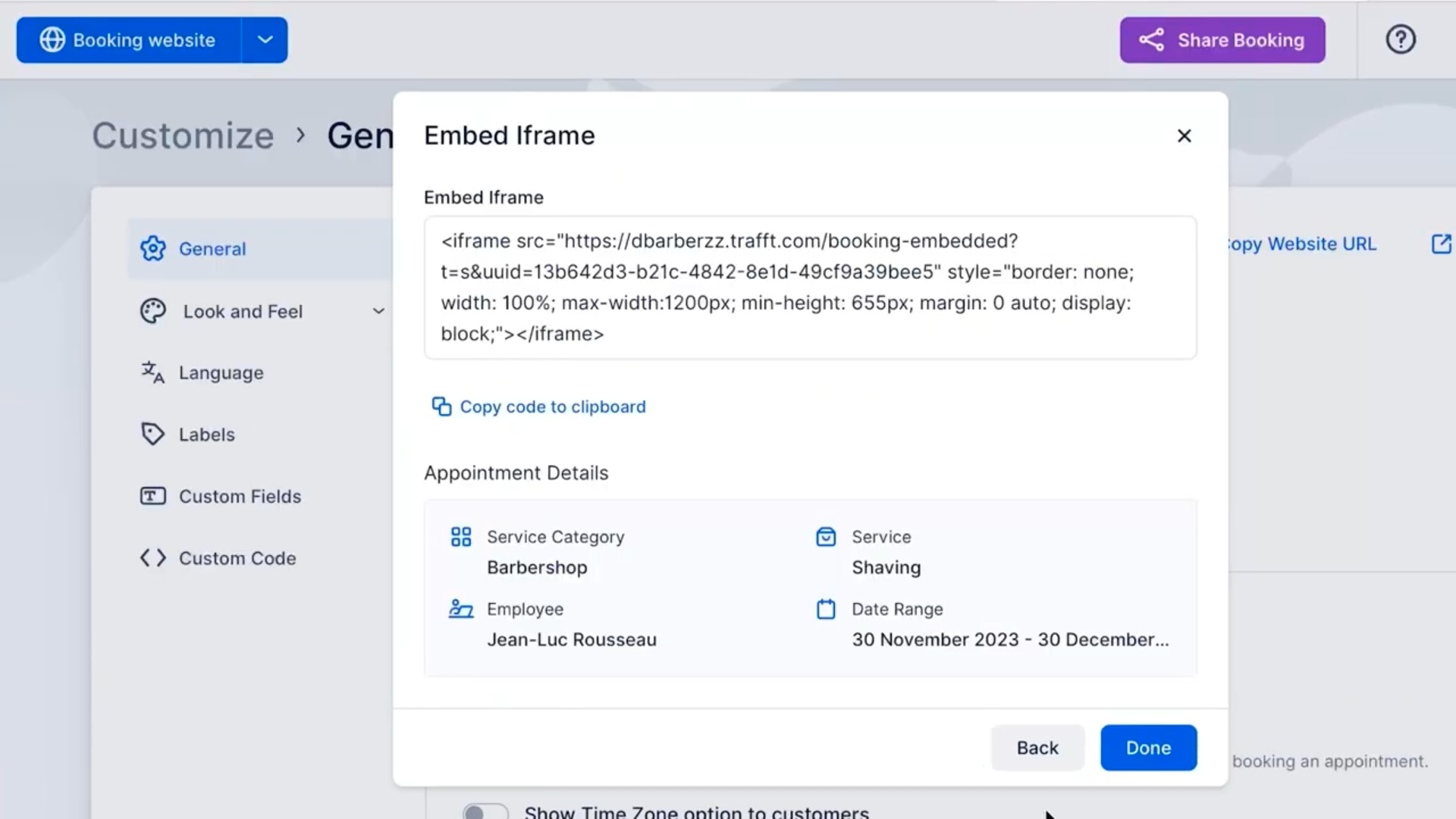This screenshot has height=819, width=1456.
Task: Click the Back button
Action: click(1037, 747)
